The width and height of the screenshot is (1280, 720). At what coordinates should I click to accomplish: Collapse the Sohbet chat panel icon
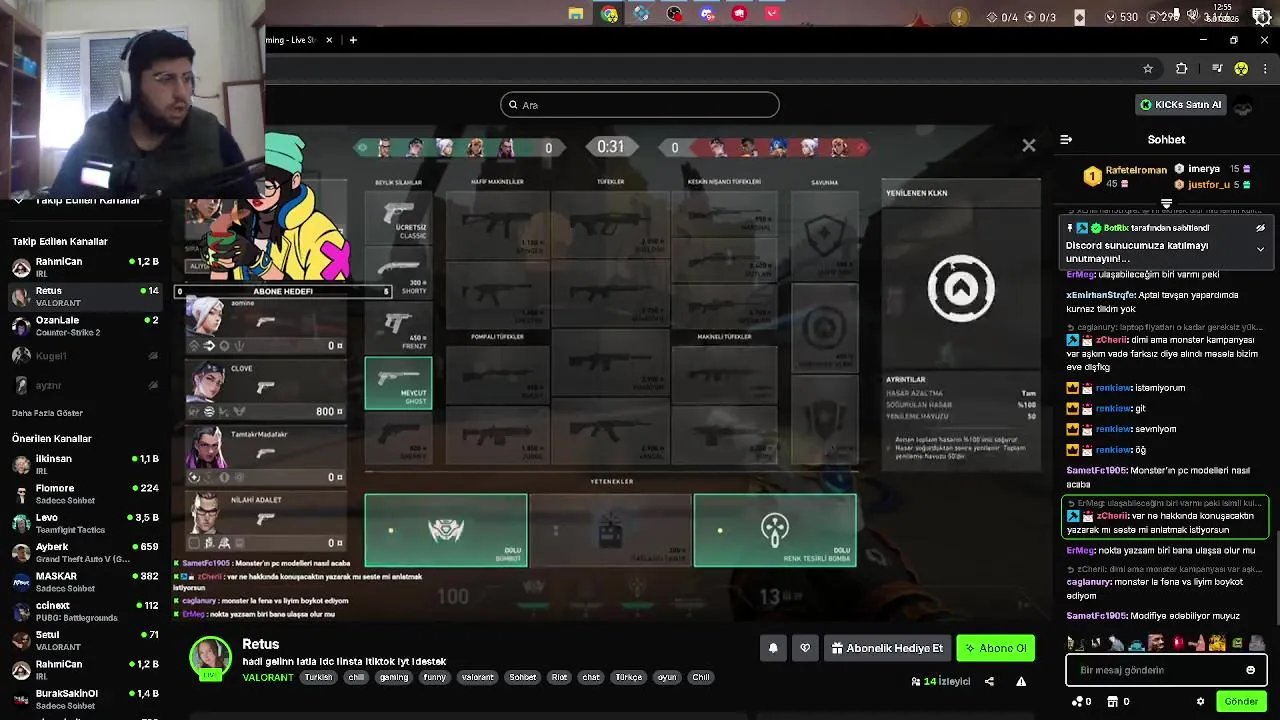(1066, 140)
